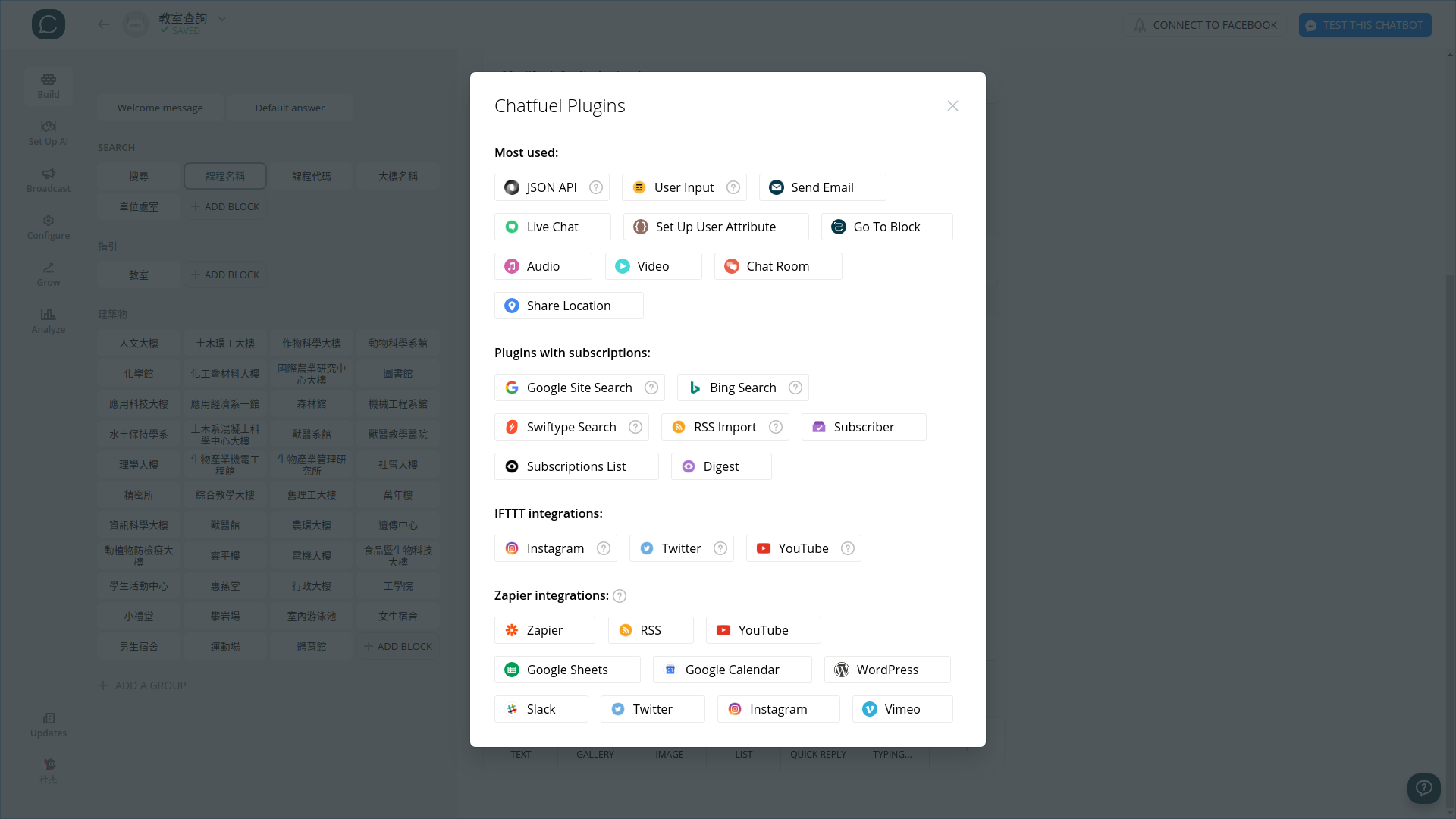This screenshot has width=1456, height=819.
Task: Open the Analyze sidebar icon
Action: 49,321
